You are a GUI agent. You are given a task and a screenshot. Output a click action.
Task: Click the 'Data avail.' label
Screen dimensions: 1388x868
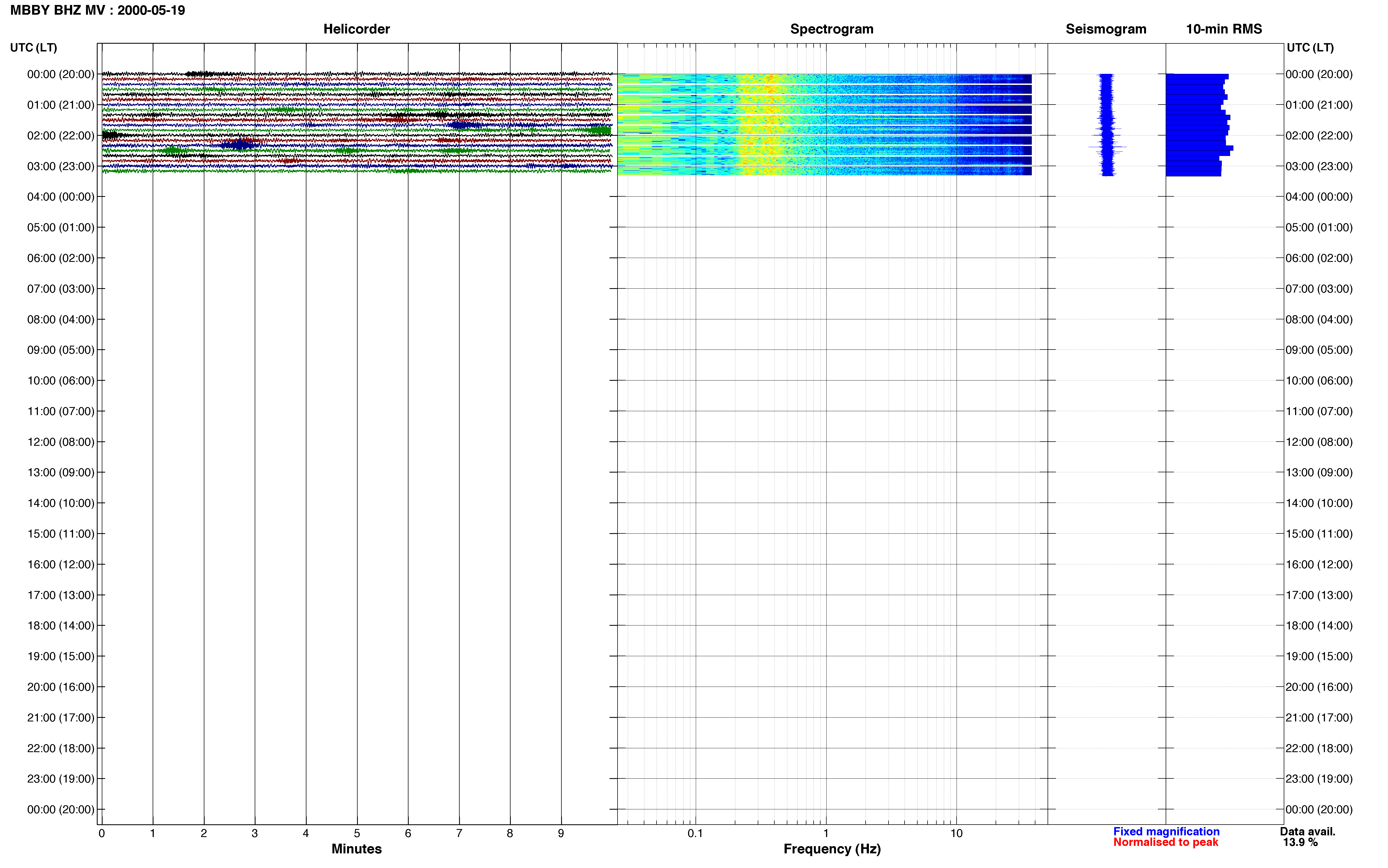(1308, 832)
